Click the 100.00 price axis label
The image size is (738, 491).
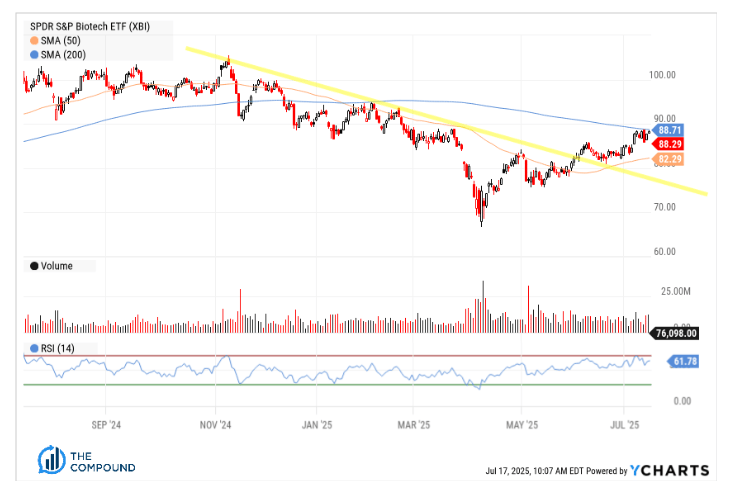(x=662, y=75)
